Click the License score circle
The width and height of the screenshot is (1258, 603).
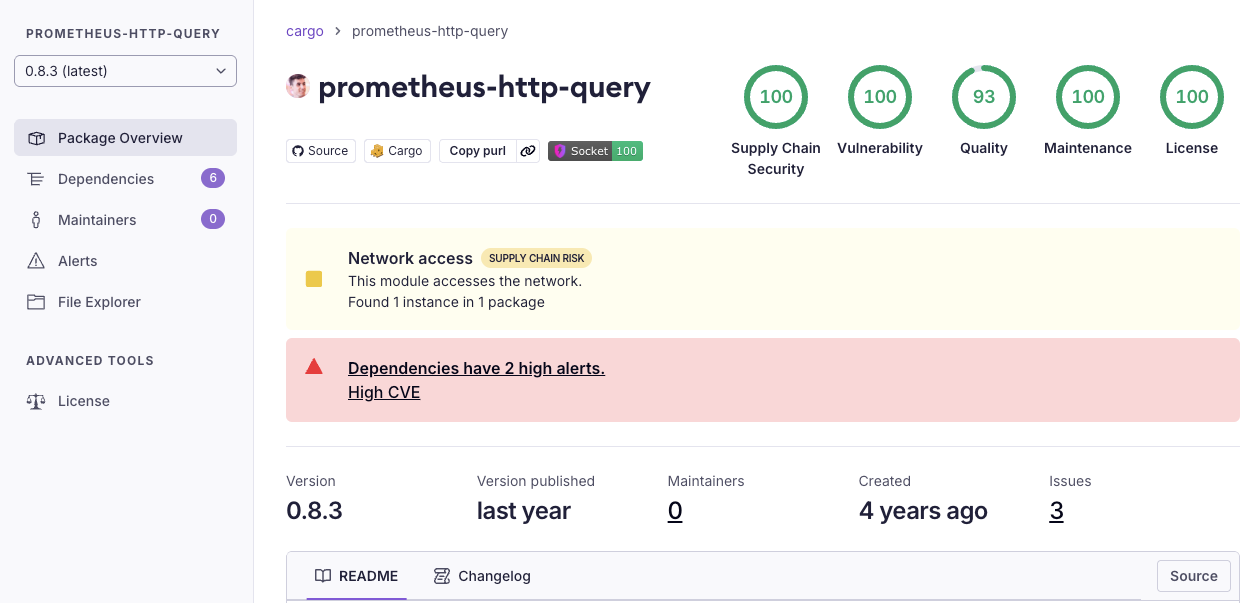pos(1191,97)
